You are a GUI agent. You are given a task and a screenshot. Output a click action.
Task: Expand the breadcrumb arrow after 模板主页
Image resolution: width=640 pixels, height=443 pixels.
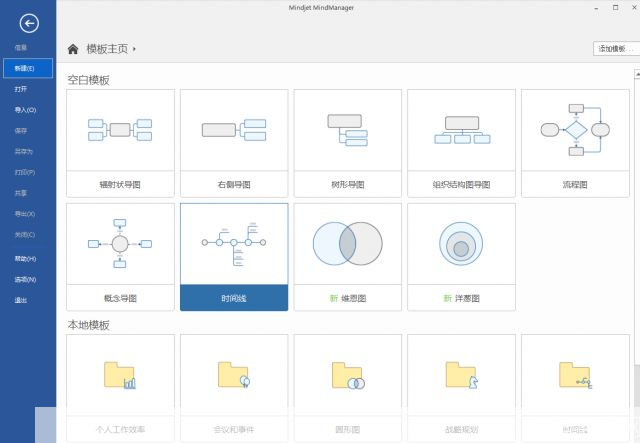coord(134,49)
